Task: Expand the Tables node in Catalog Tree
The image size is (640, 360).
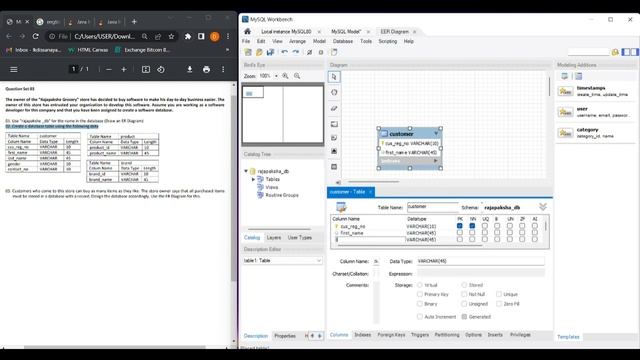Action: [253, 179]
